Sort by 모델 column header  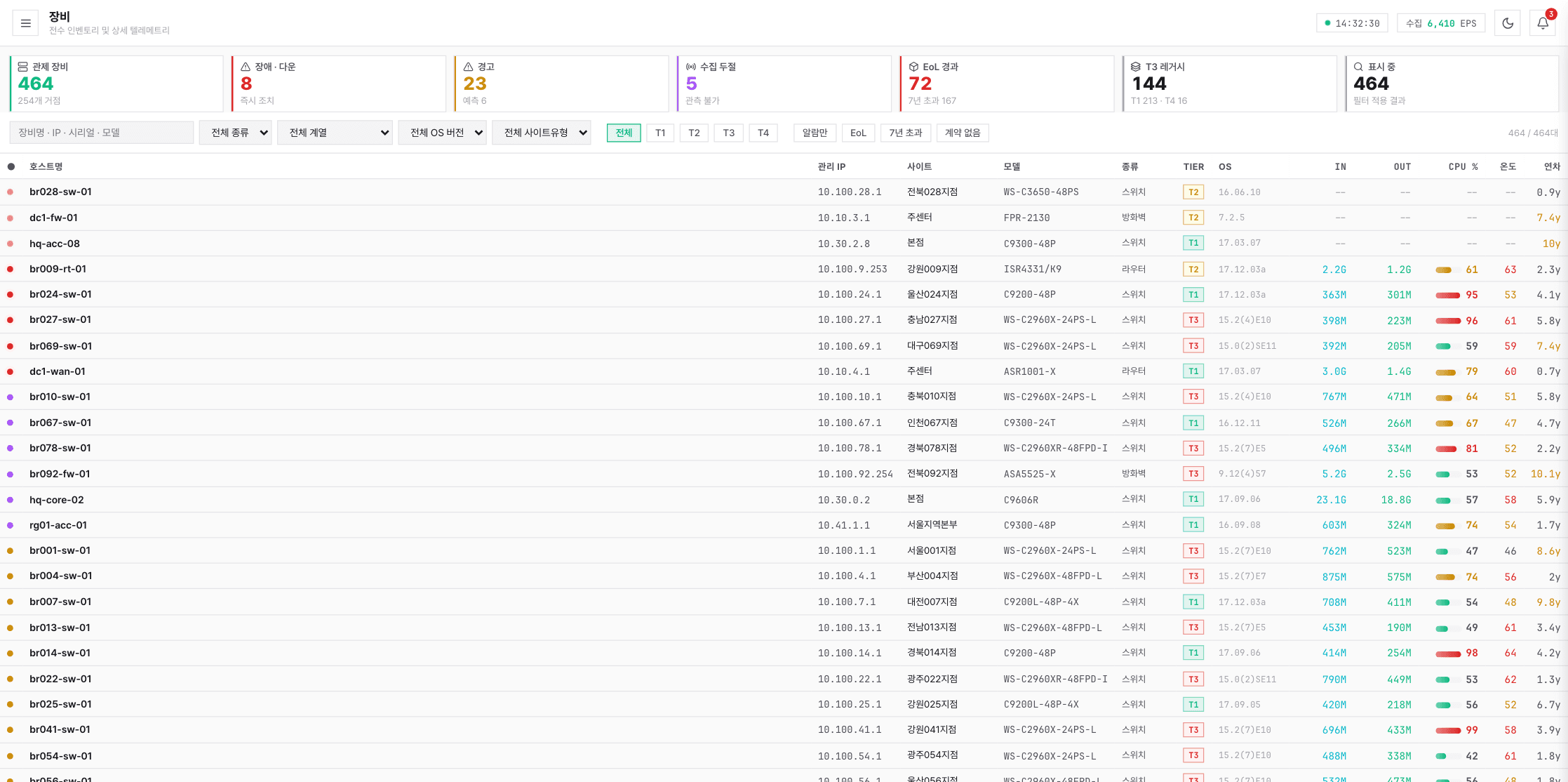pos(1012,166)
